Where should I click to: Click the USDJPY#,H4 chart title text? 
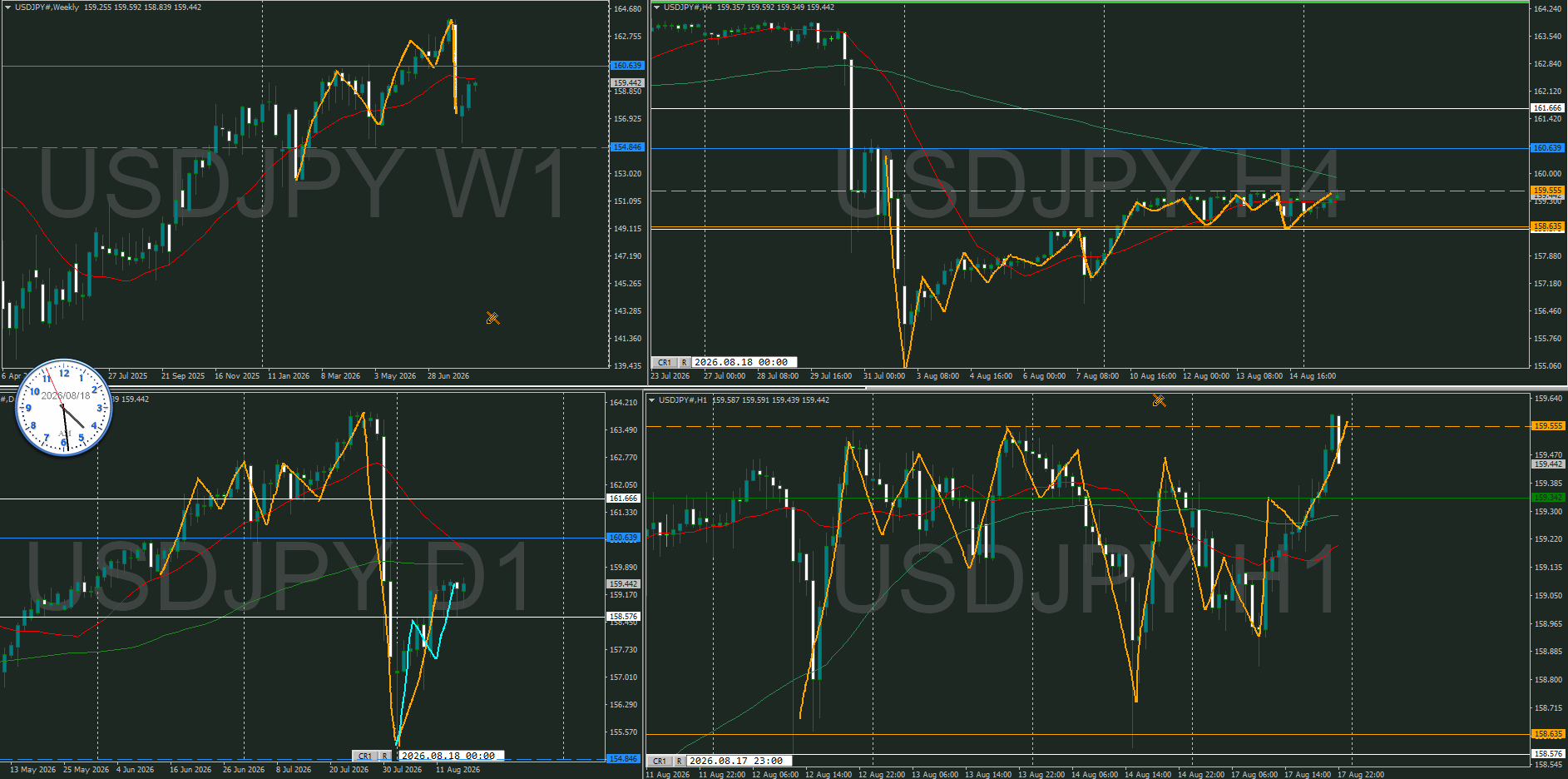[x=688, y=7]
